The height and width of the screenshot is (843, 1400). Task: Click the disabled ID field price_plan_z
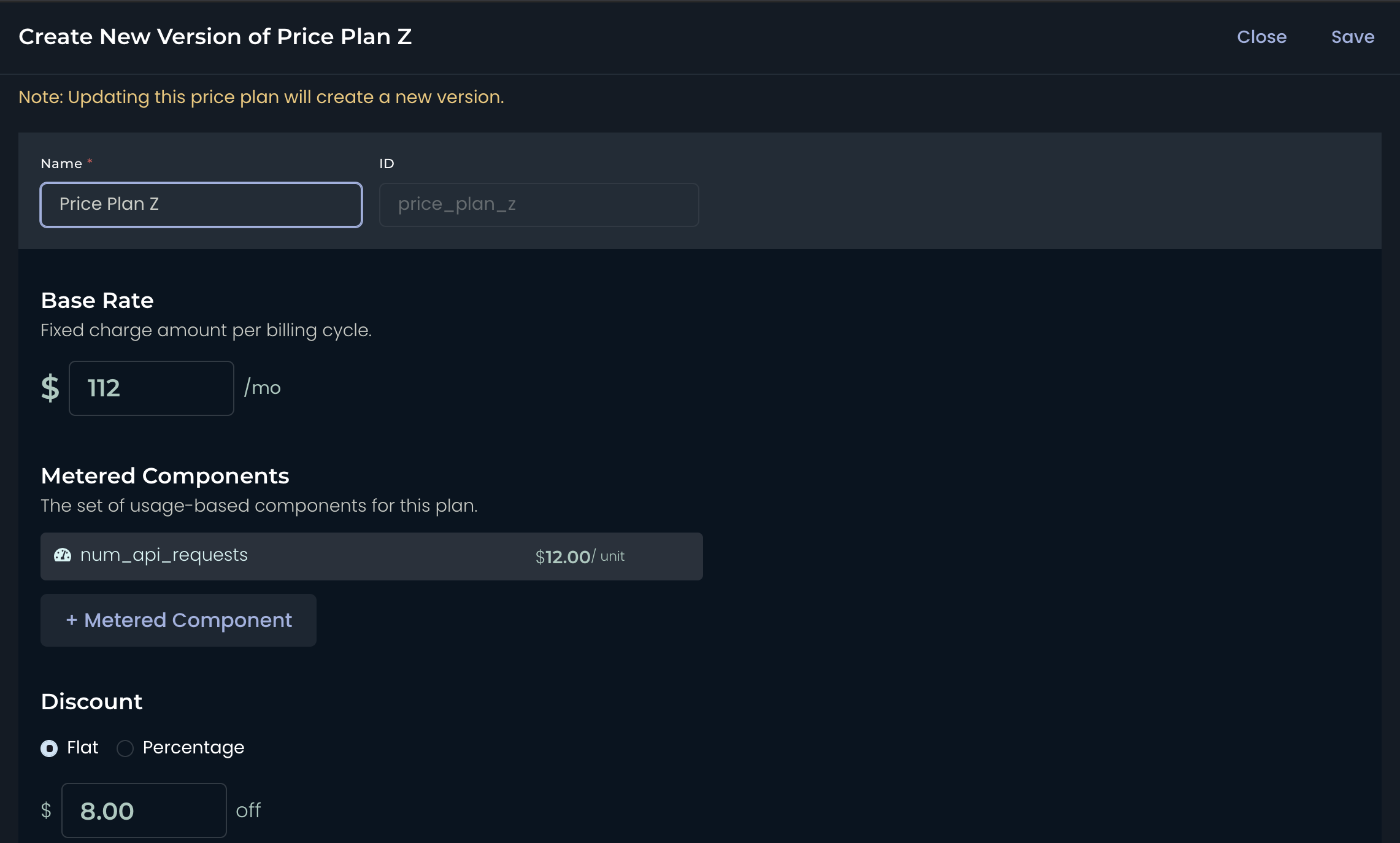539,205
